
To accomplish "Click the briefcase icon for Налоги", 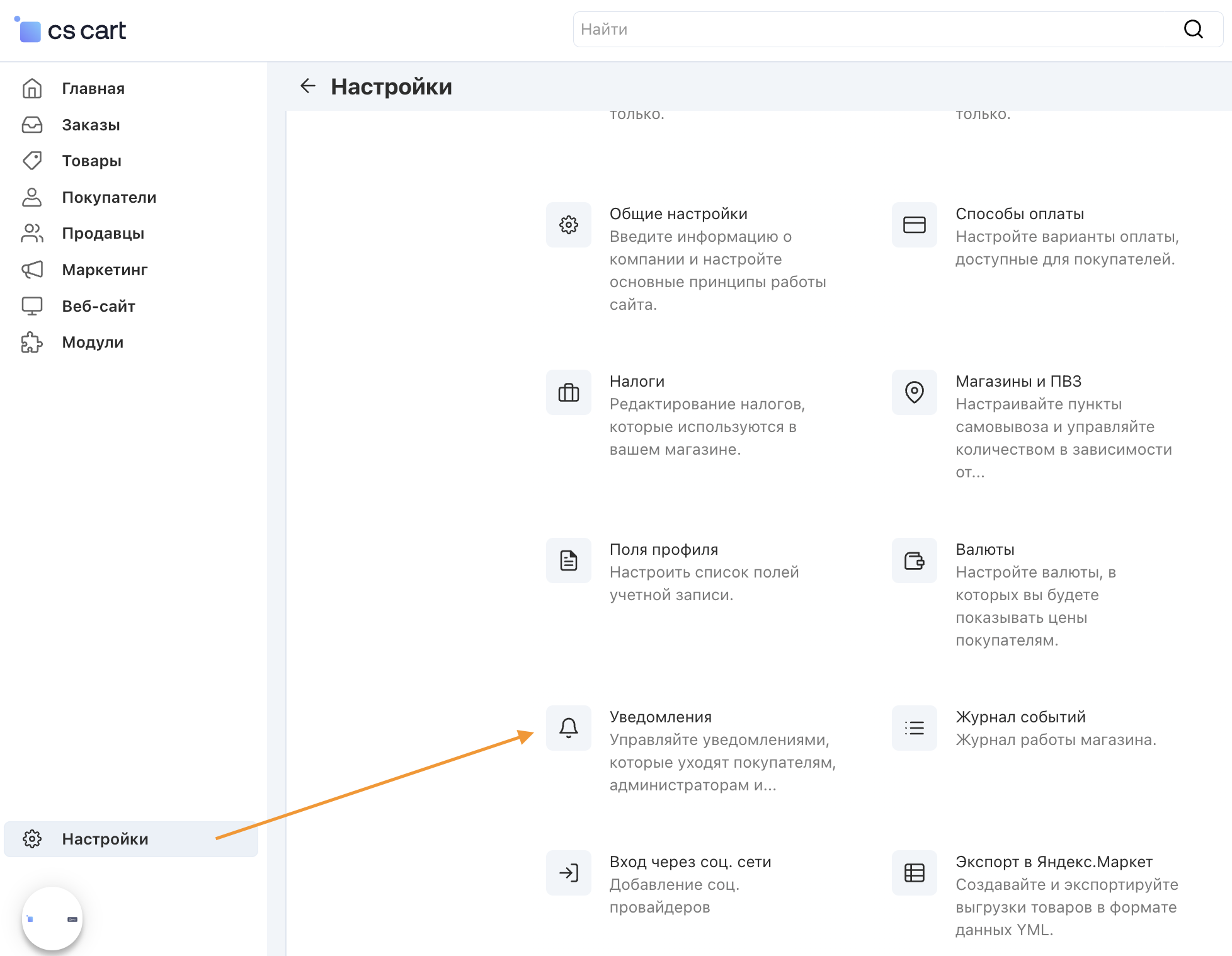I will pos(568,392).
